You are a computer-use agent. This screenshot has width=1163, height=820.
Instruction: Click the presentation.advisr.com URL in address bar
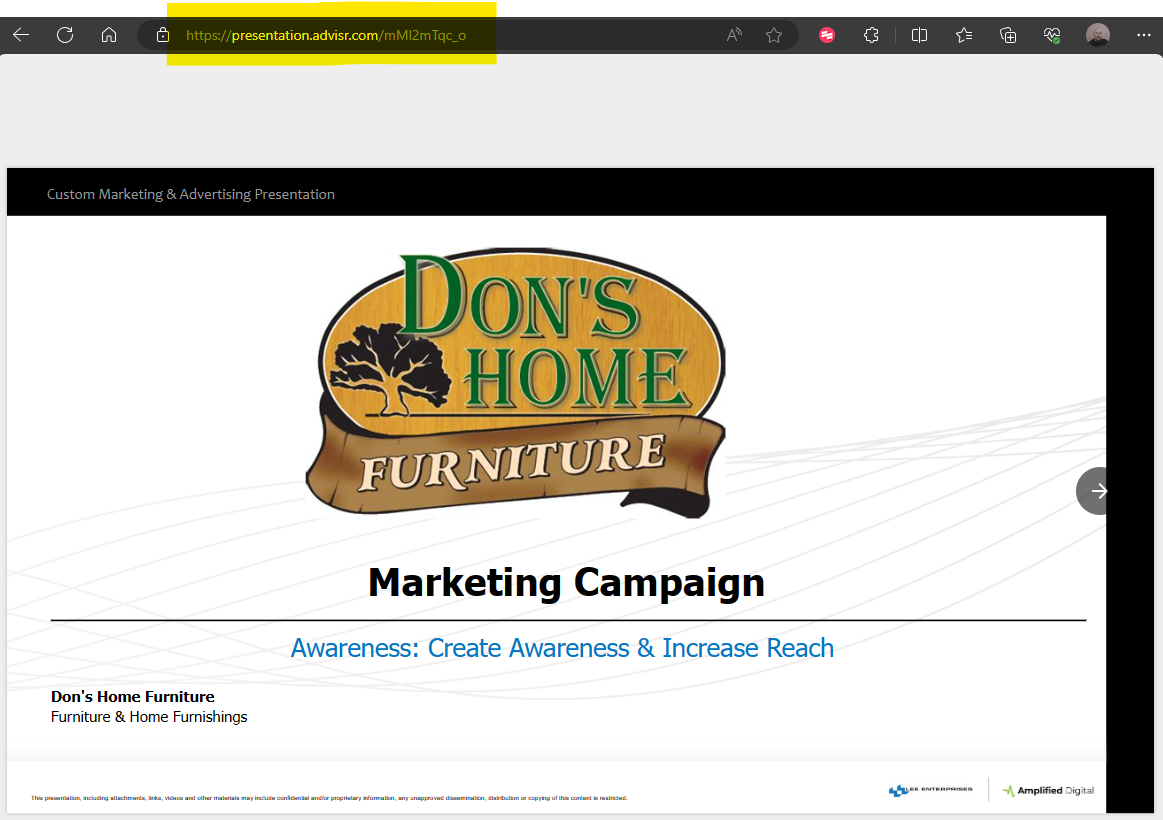326,35
